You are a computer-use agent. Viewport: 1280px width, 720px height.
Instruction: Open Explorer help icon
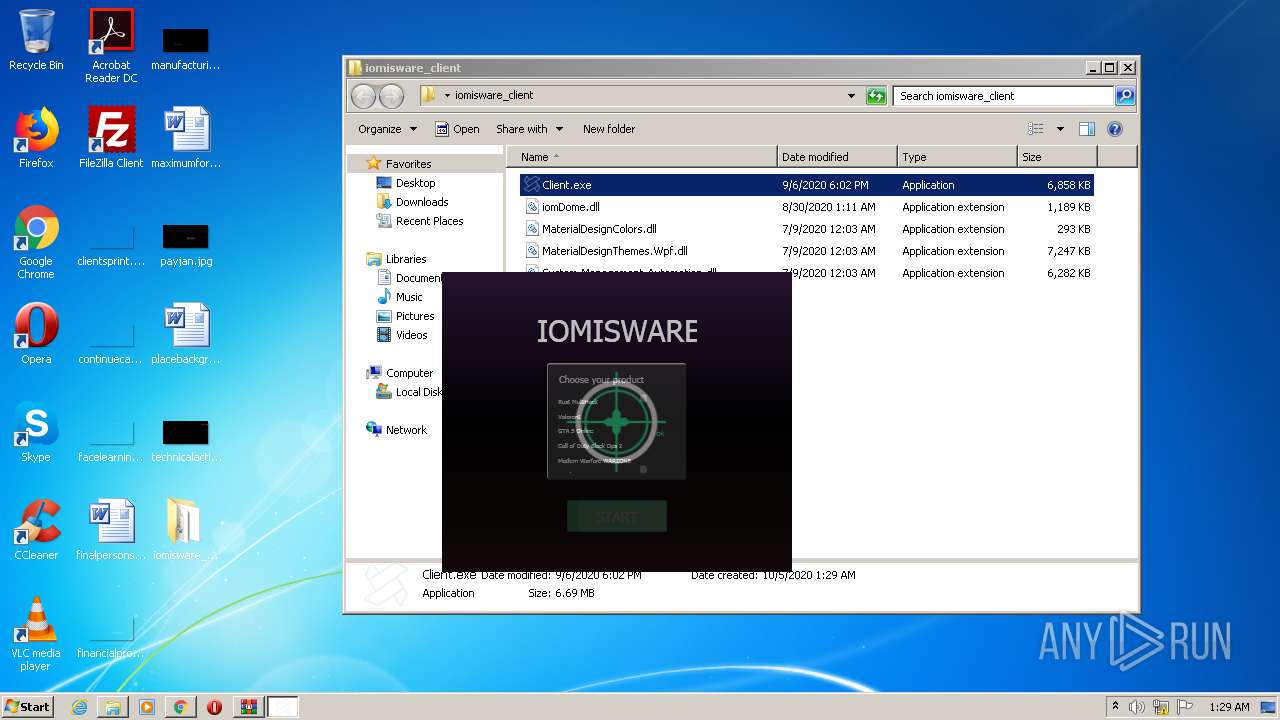coord(1115,129)
